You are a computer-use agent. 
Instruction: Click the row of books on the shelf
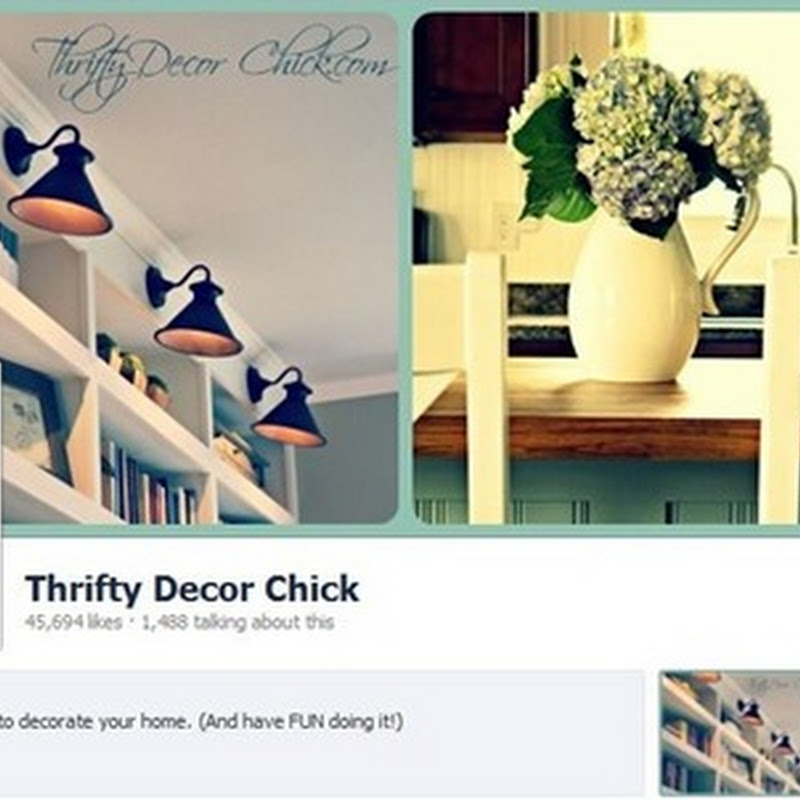pyautogui.click(x=149, y=486)
